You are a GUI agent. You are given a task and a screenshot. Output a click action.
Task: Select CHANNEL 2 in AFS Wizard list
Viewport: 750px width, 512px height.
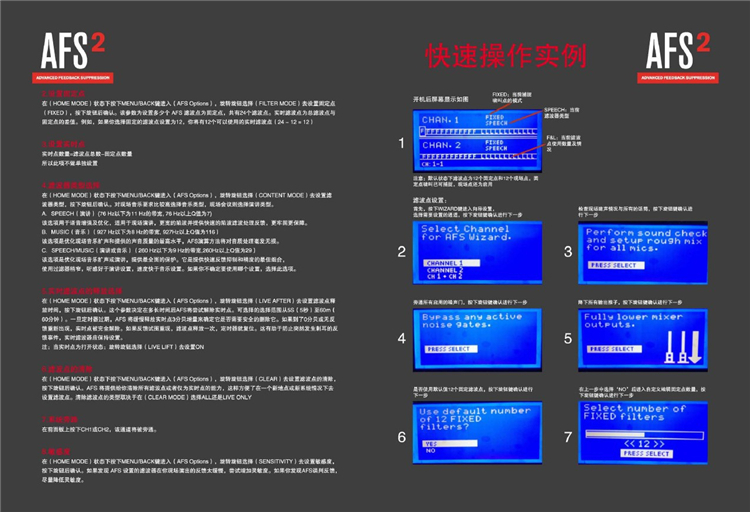click(x=444, y=270)
